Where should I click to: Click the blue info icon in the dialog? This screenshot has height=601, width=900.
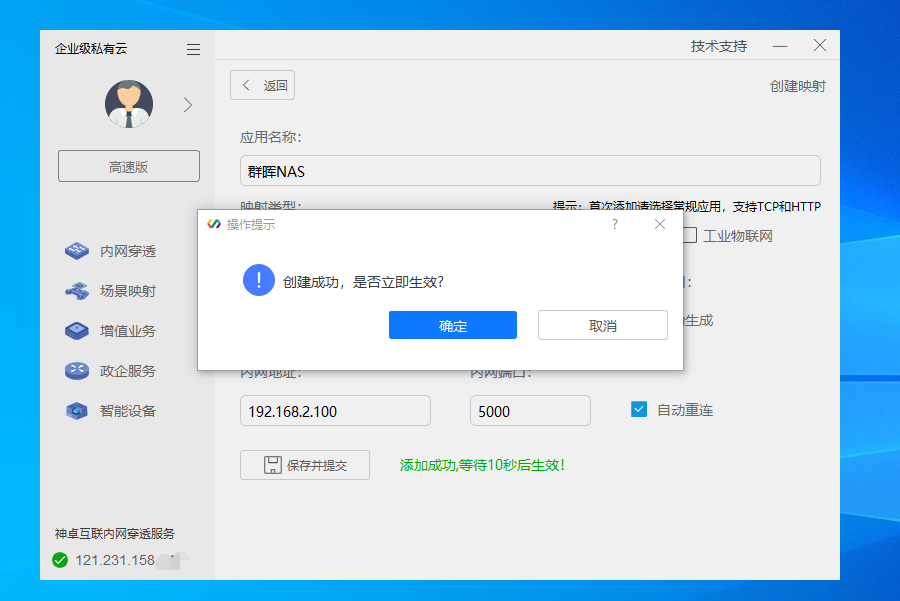pos(259,280)
